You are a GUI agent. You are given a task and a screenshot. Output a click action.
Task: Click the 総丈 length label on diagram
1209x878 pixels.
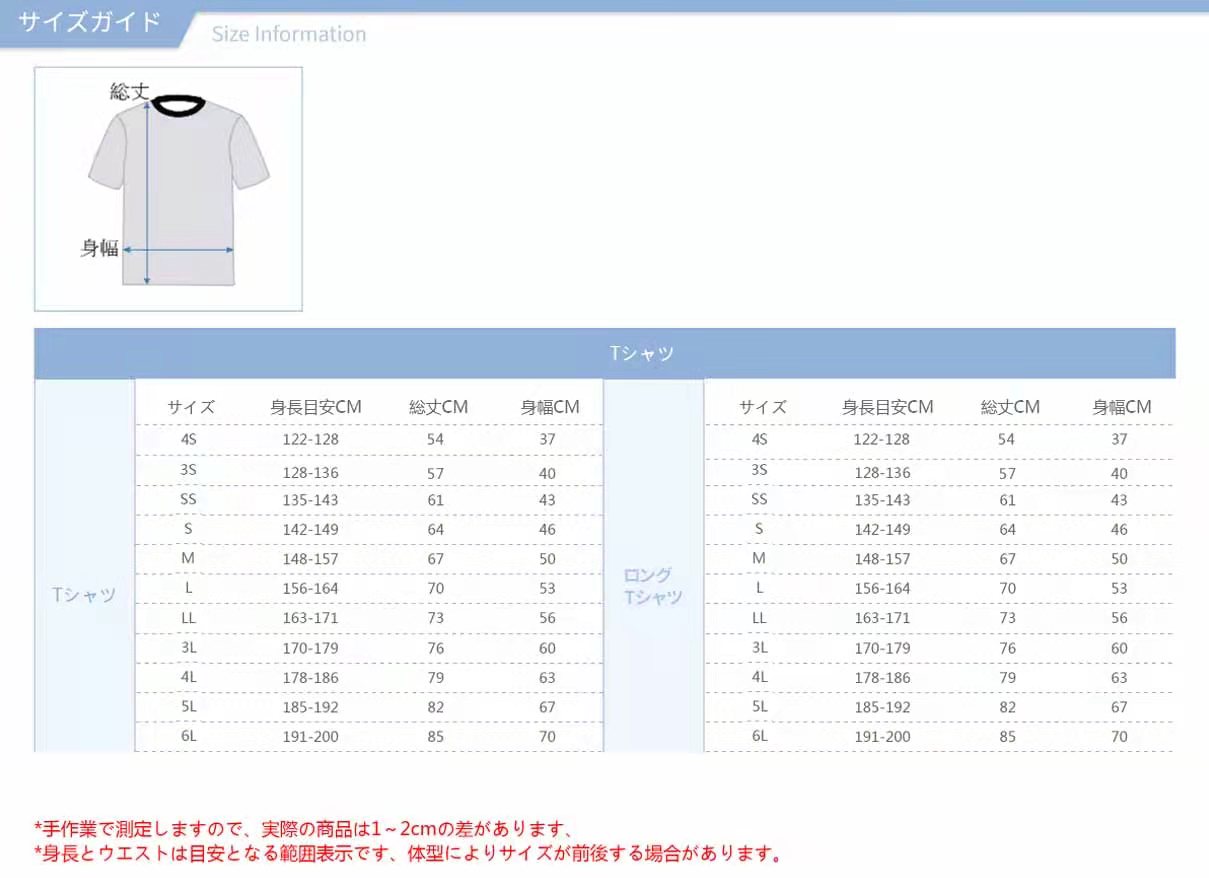[129, 91]
